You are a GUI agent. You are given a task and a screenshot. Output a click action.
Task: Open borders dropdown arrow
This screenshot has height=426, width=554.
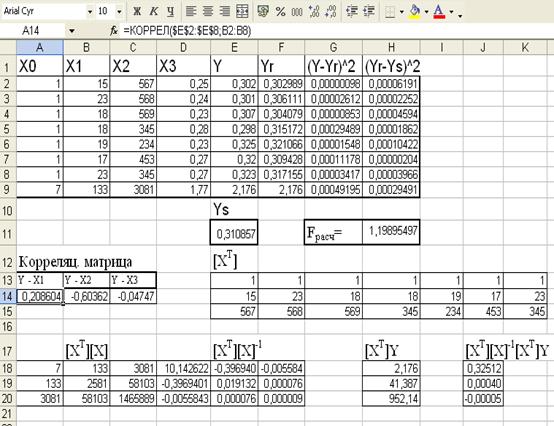pos(402,12)
